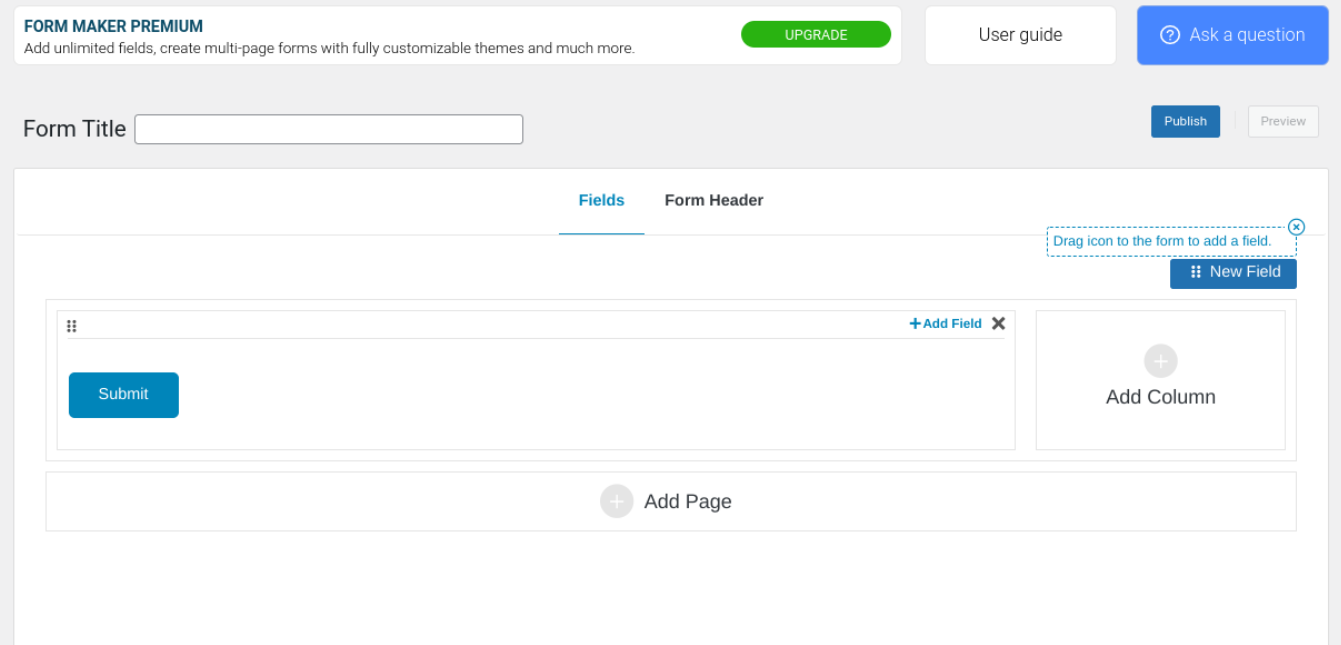Open the Form Header tab
This screenshot has height=645, width=1341.
coord(713,200)
